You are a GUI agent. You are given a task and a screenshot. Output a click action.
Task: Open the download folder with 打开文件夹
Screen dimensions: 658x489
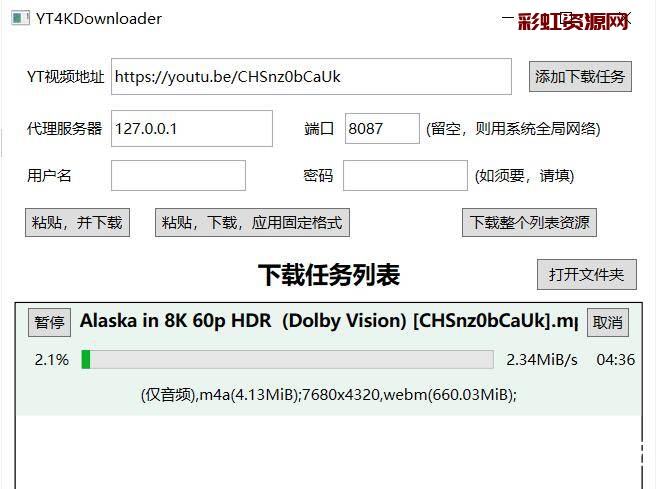tap(587, 275)
